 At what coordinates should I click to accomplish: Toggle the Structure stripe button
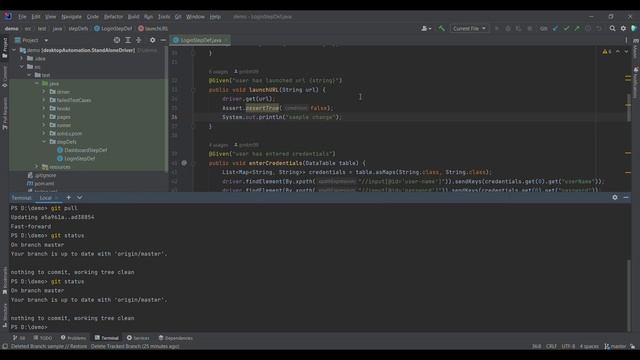(x=4, y=315)
